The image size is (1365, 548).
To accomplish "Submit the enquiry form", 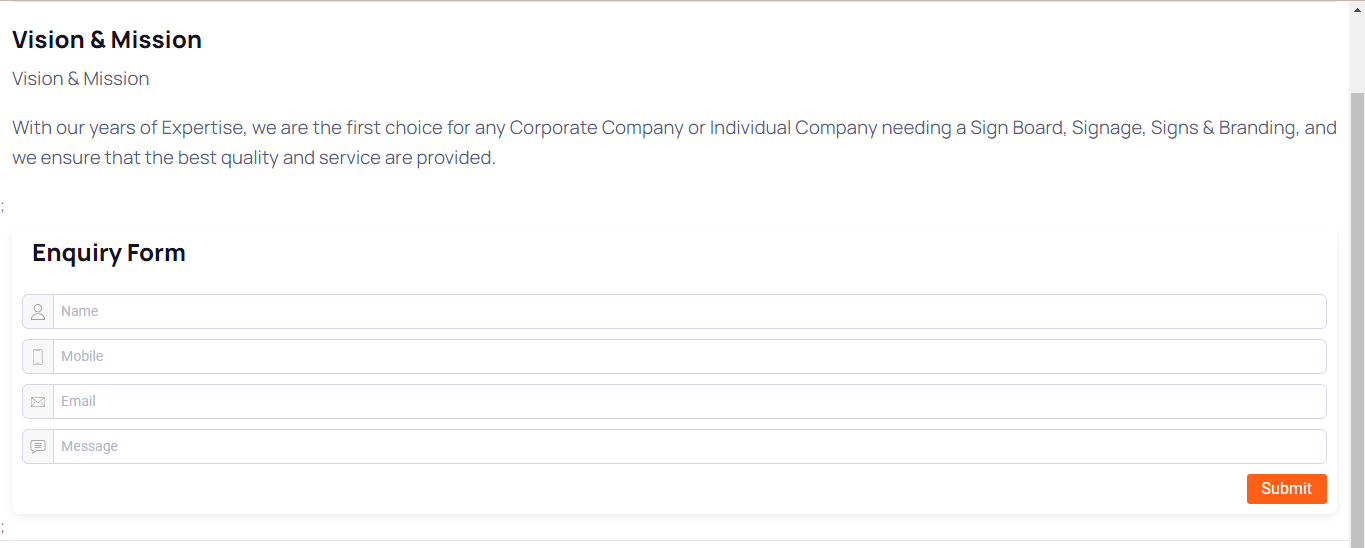I will [x=1286, y=489].
